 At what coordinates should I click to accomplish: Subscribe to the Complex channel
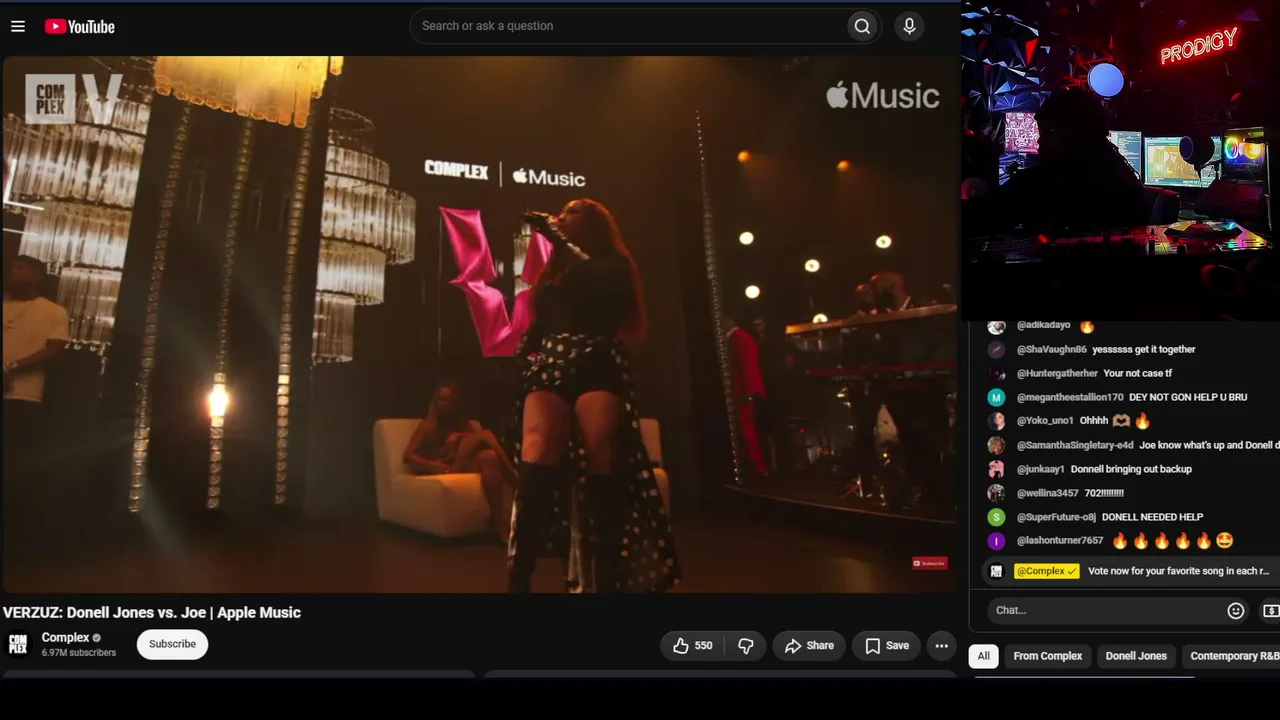click(172, 644)
